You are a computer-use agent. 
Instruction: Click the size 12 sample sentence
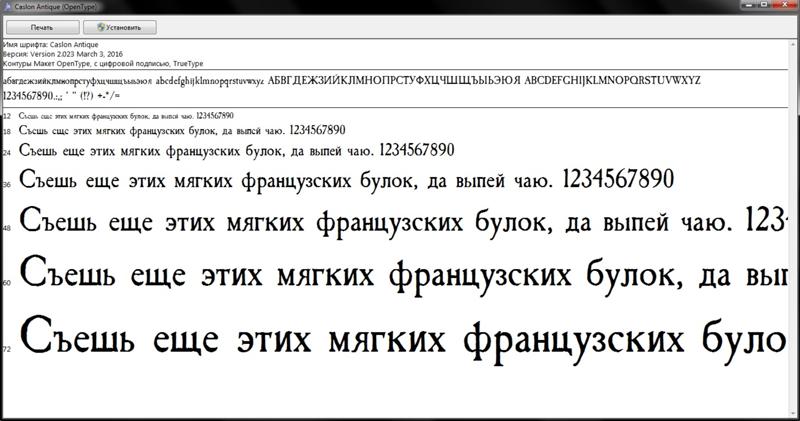pos(126,116)
